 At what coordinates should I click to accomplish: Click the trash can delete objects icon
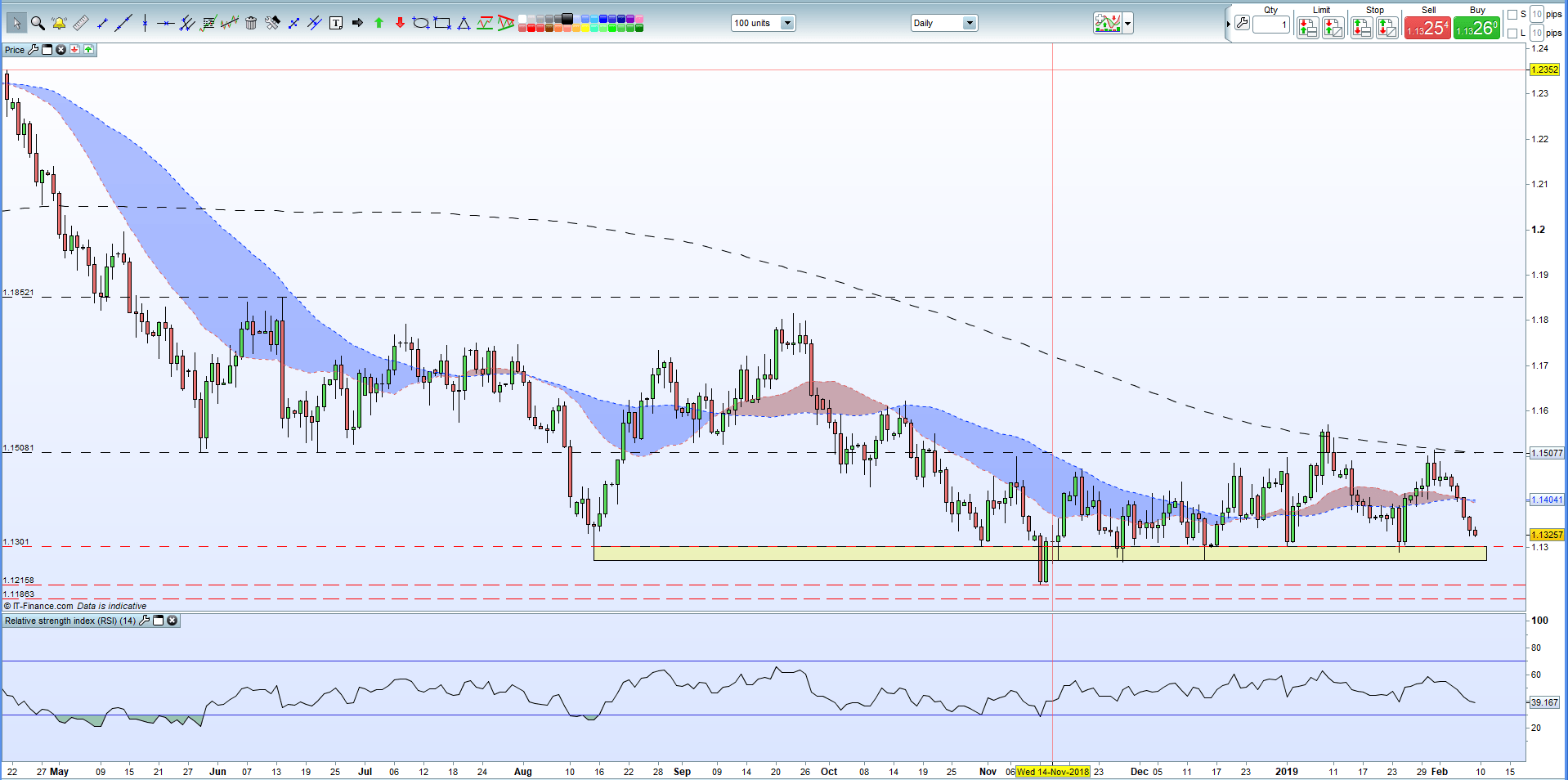pyautogui.click(x=251, y=23)
